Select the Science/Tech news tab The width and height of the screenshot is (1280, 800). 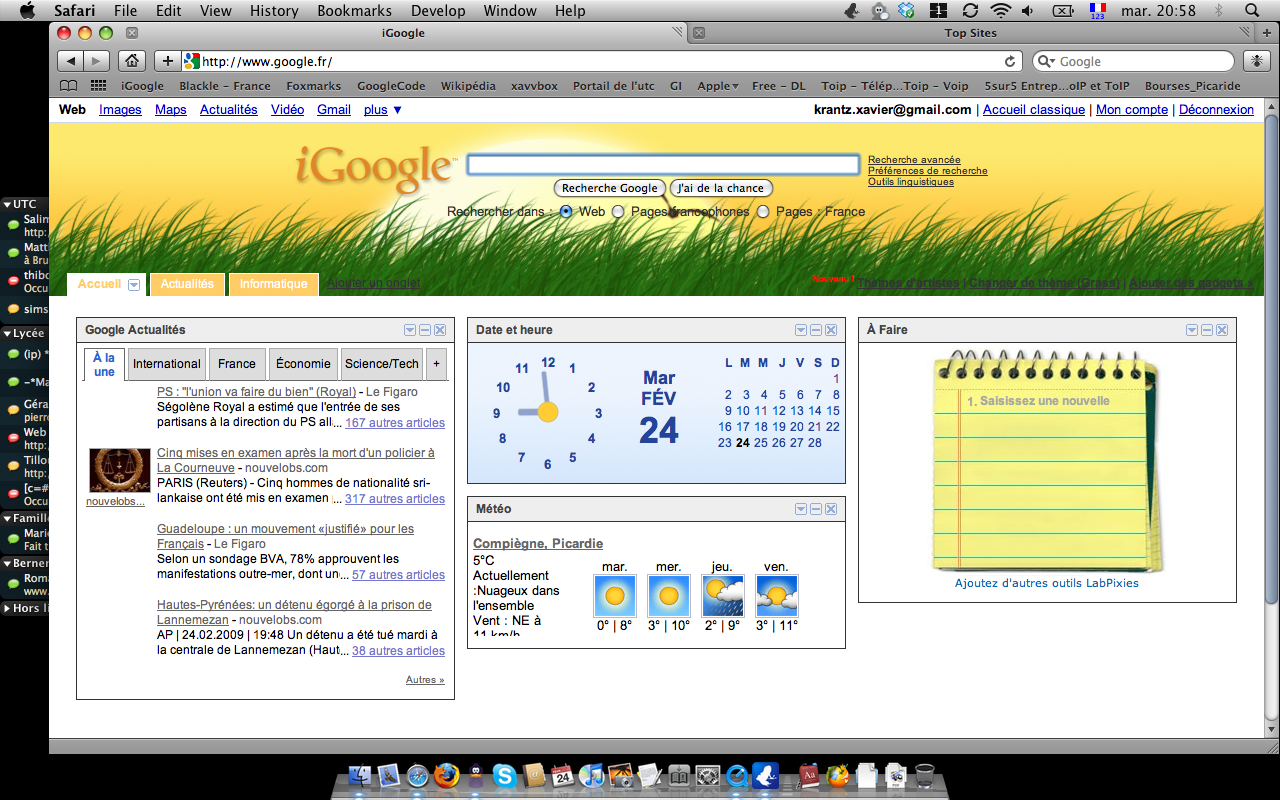click(382, 364)
